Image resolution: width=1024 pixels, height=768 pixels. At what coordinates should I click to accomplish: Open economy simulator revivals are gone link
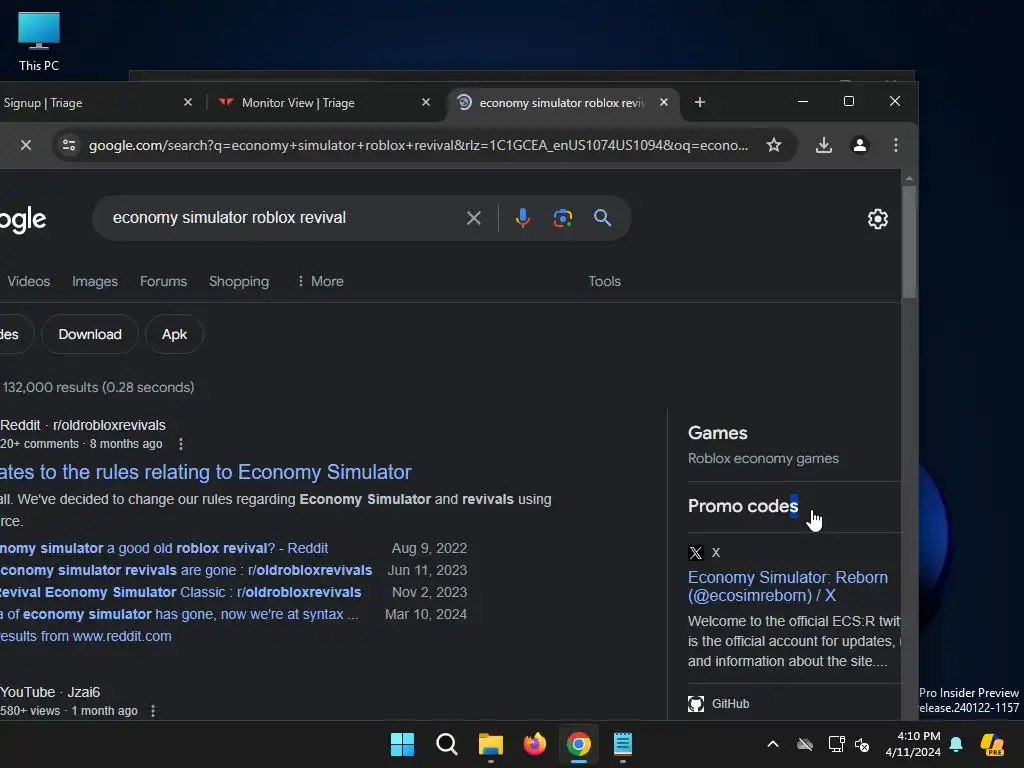[x=186, y=570]
